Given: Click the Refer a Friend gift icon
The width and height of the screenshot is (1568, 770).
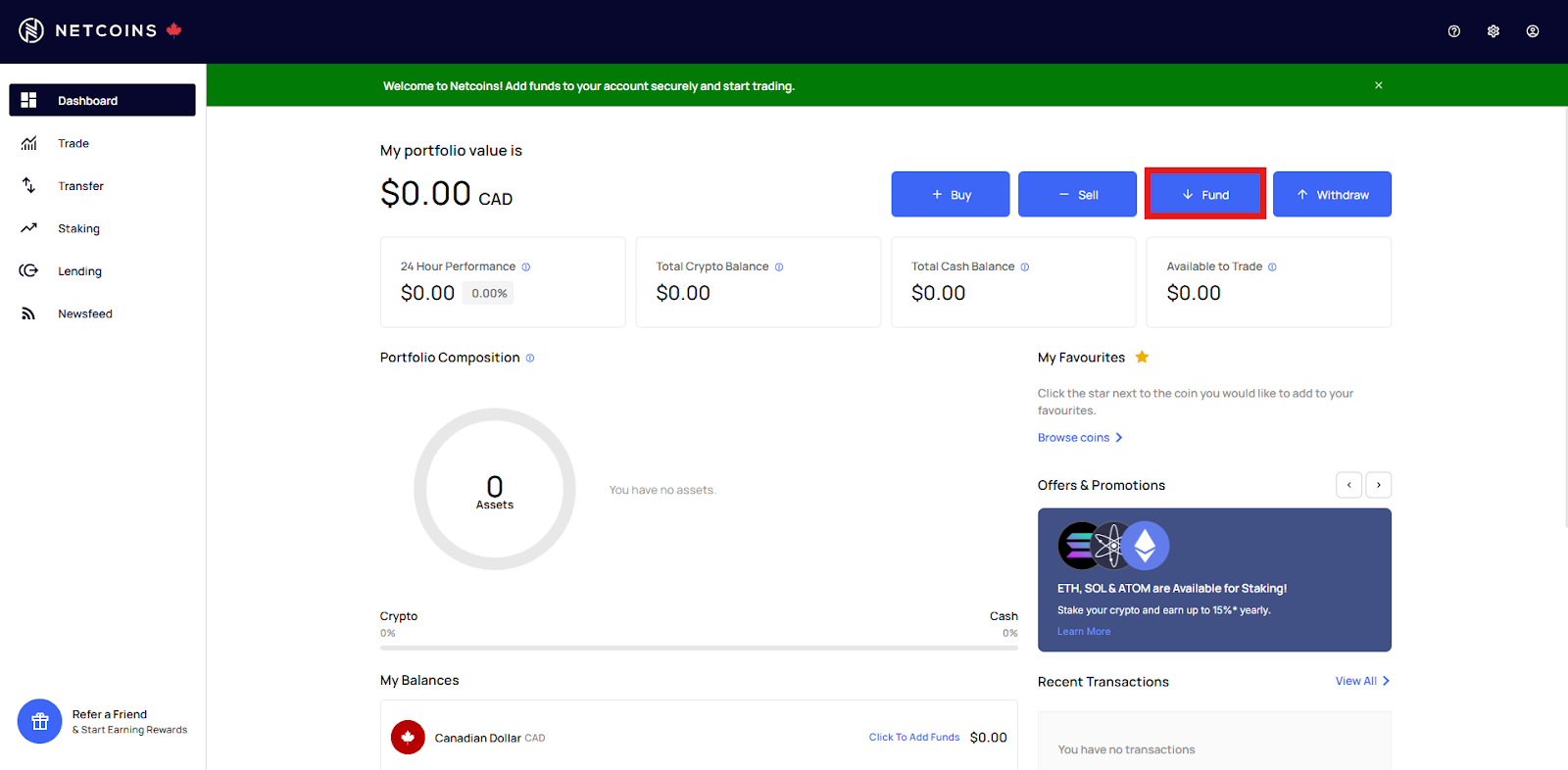Looking at the screenshot, I should point(40,722).
